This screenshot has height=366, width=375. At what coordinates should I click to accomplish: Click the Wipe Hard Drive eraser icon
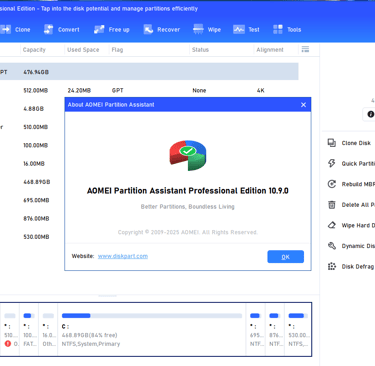(332, 225)
